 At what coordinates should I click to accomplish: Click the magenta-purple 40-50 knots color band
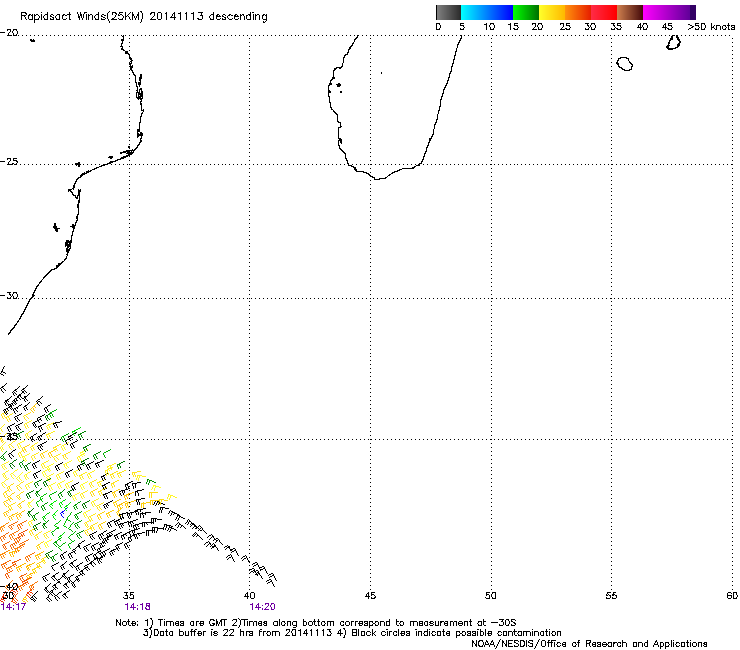coord(669,12)
